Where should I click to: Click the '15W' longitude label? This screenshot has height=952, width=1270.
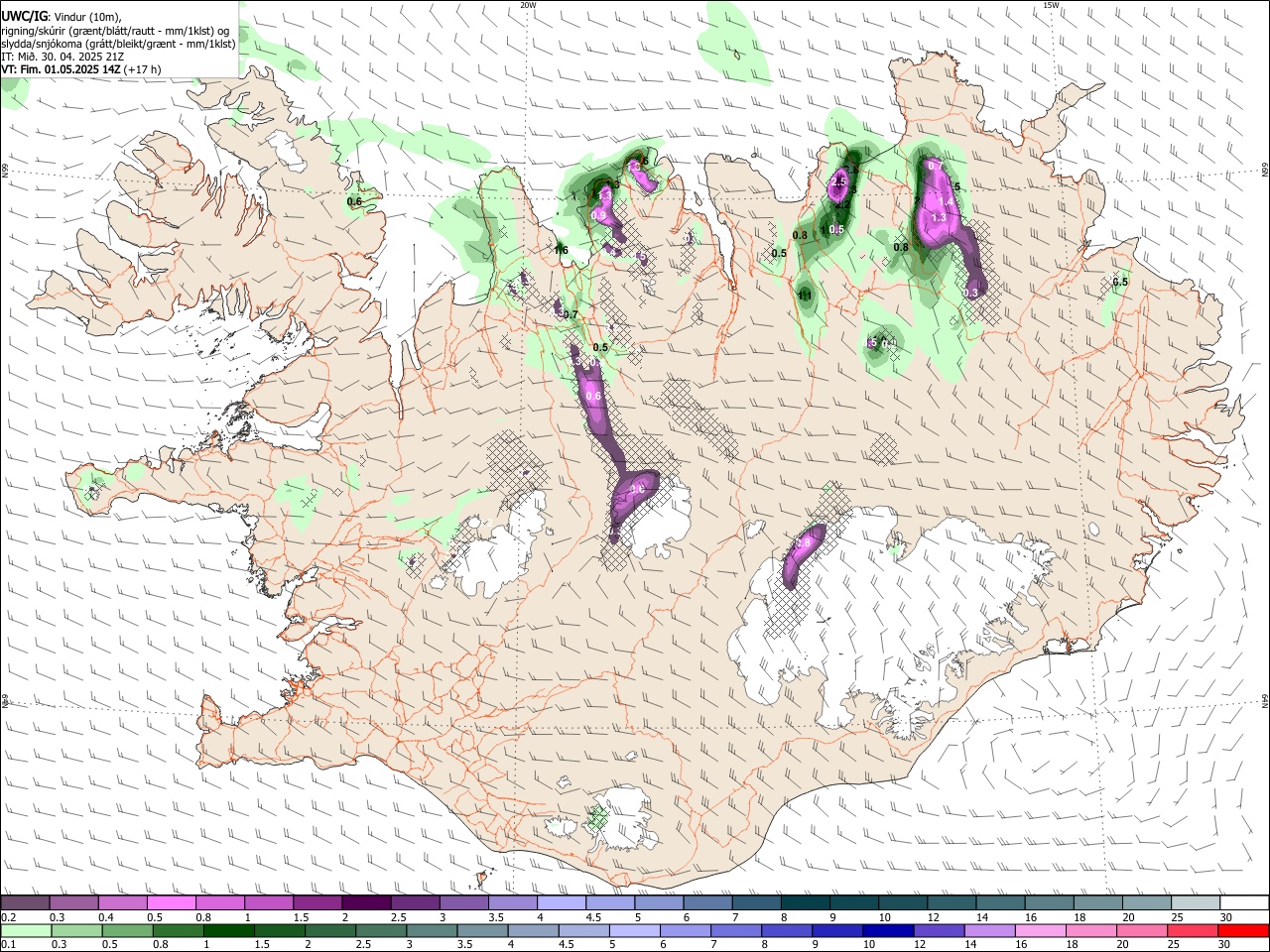tap(1051, 5)
